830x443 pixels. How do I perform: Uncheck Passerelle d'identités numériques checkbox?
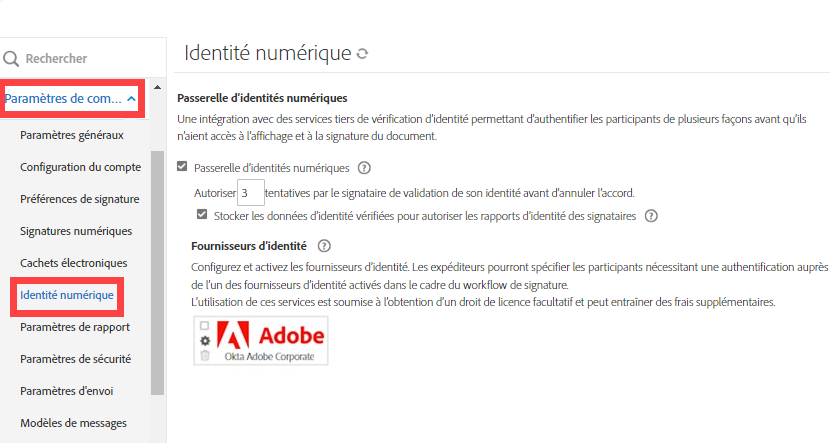(182, 168)
